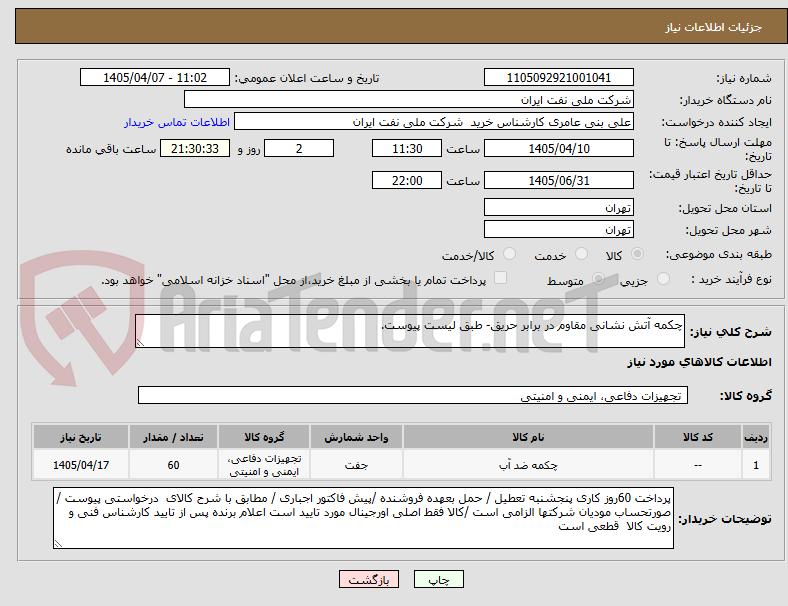Click the resize handle of description textarea
788x606 pixels.
(140, 343)
